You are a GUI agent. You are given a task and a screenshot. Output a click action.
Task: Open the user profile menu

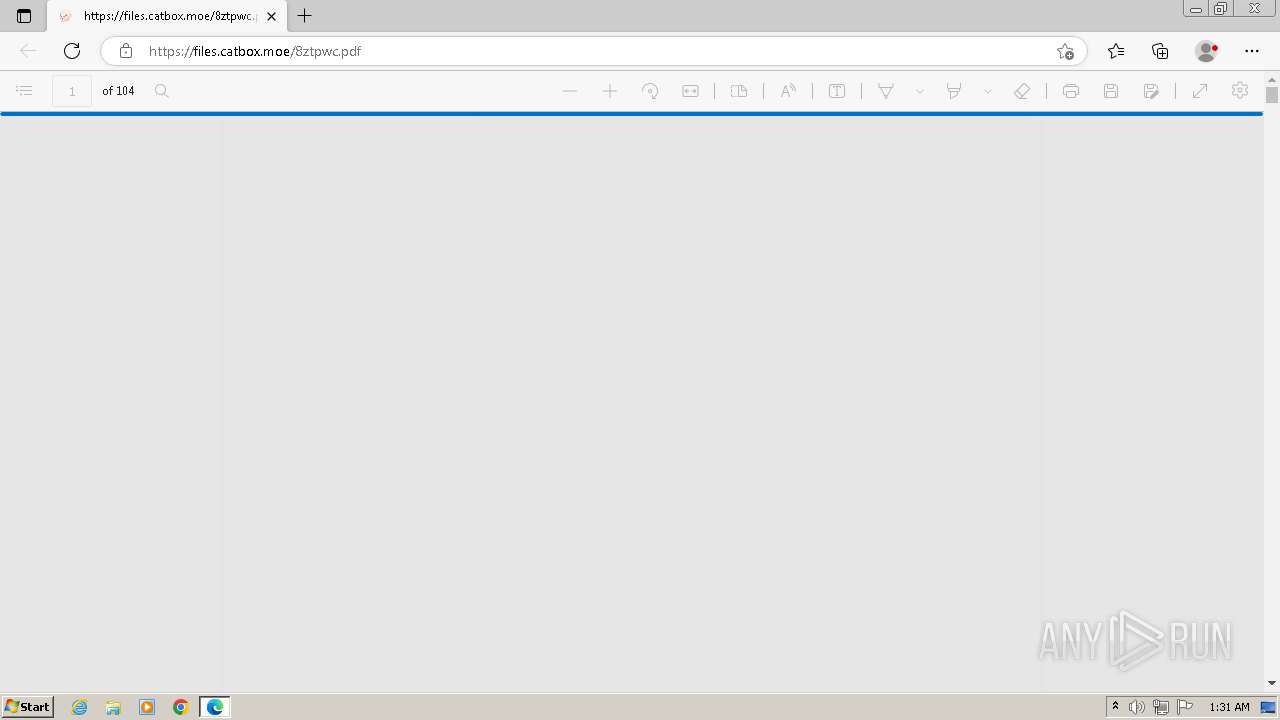(1207, 51)
